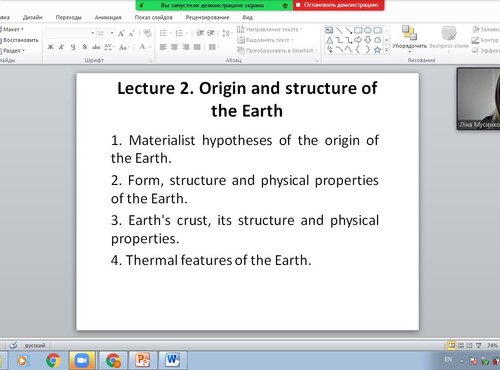The width and height of the screenshot is (500, 370).
Task: Click Преобразовать в SmartArt
Action: pos(277,51)
